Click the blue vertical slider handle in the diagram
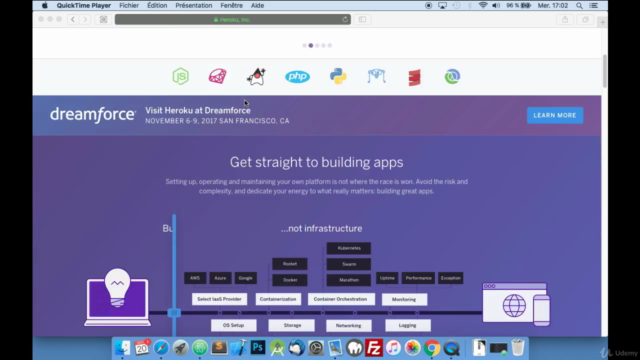 tap(174, 313)
